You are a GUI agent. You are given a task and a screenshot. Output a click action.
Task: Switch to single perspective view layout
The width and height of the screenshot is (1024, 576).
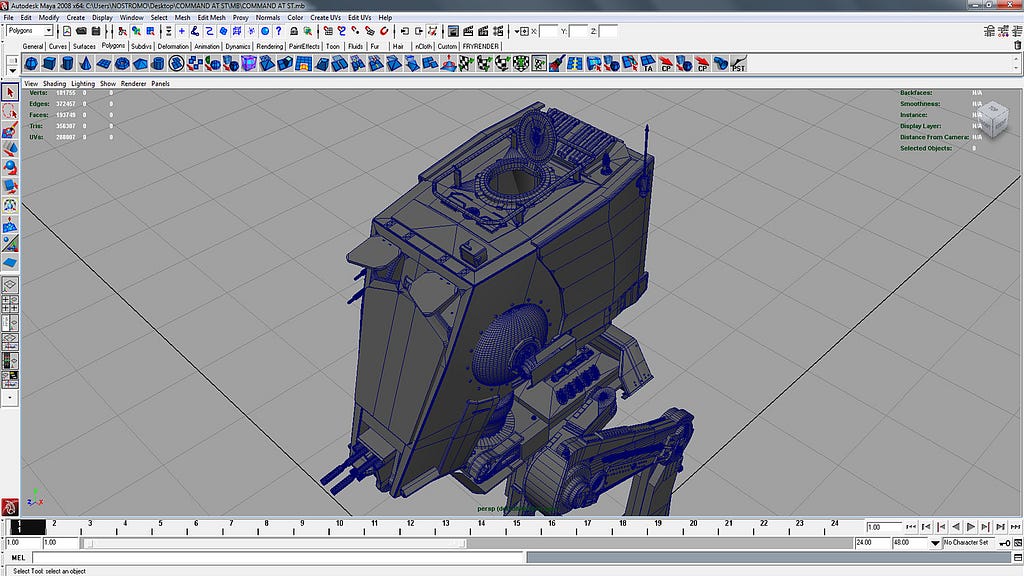pos(10,285)
